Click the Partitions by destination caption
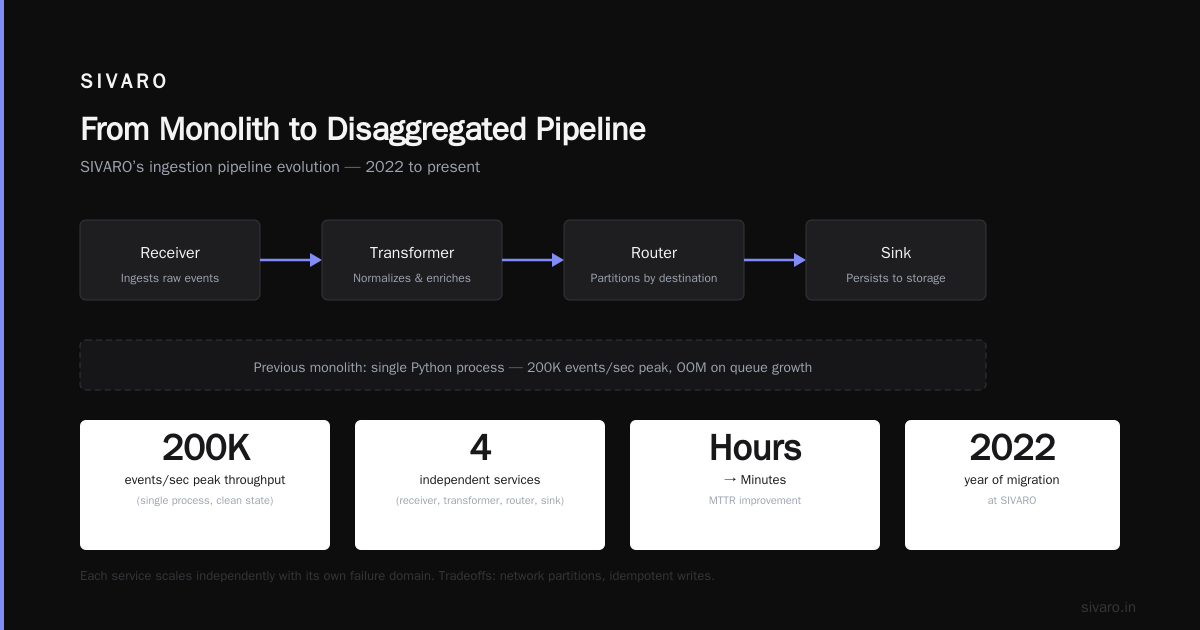This screenshot has height=630, width=1200. pyautogui.click(x=654, y=278)
